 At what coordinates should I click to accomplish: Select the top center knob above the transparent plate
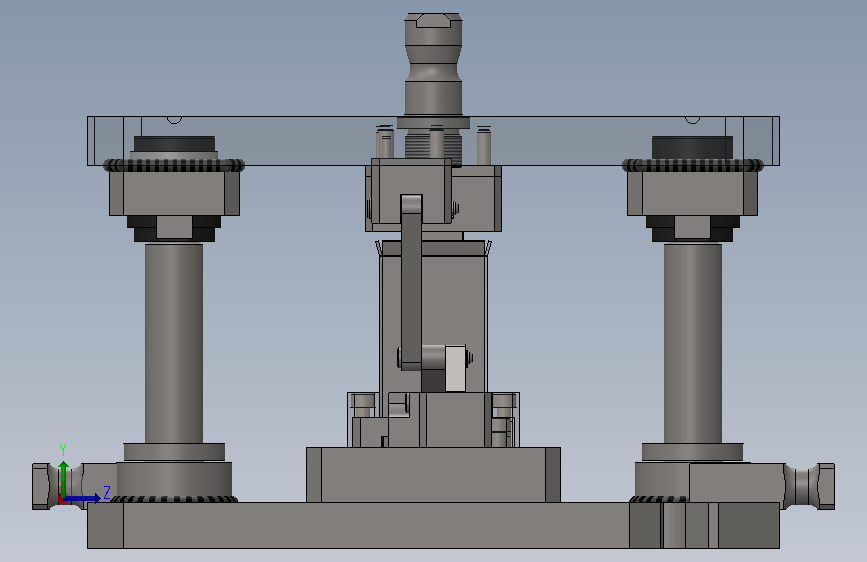(434, 64)
